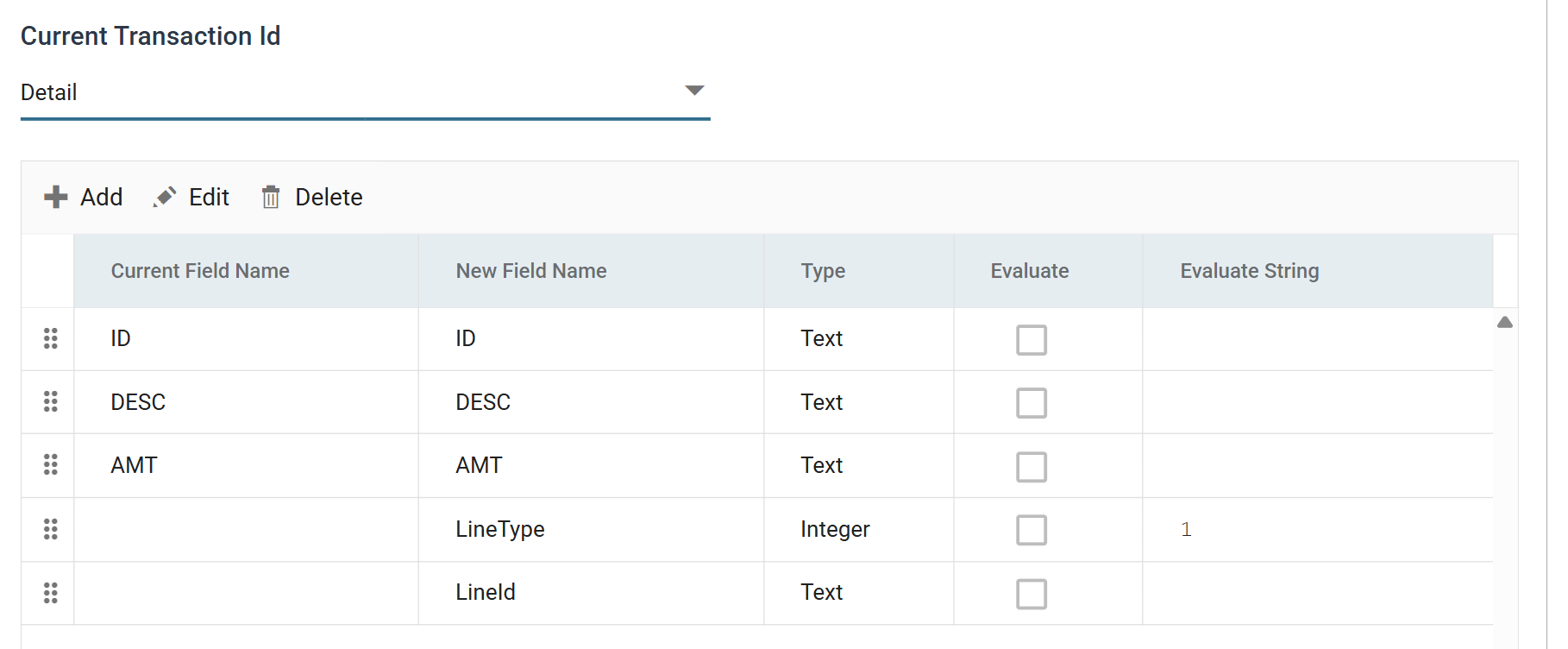Click the Add button label
Viewport: 1568px width, 649px height.
point(102,197)
